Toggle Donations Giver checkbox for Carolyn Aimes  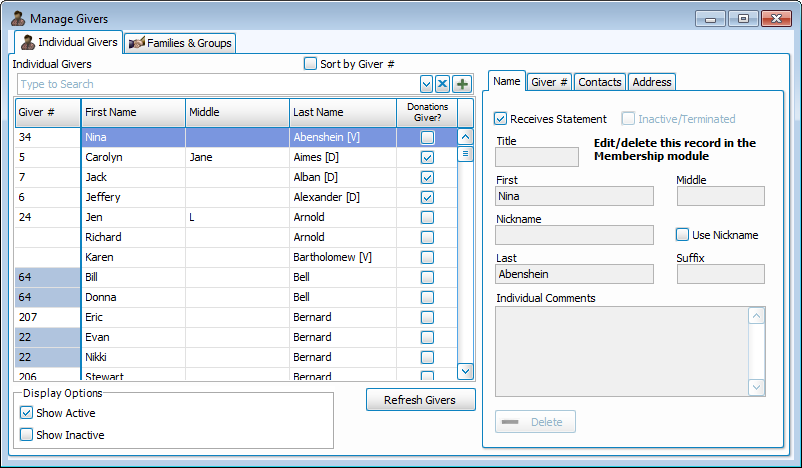tap(427, 158)
